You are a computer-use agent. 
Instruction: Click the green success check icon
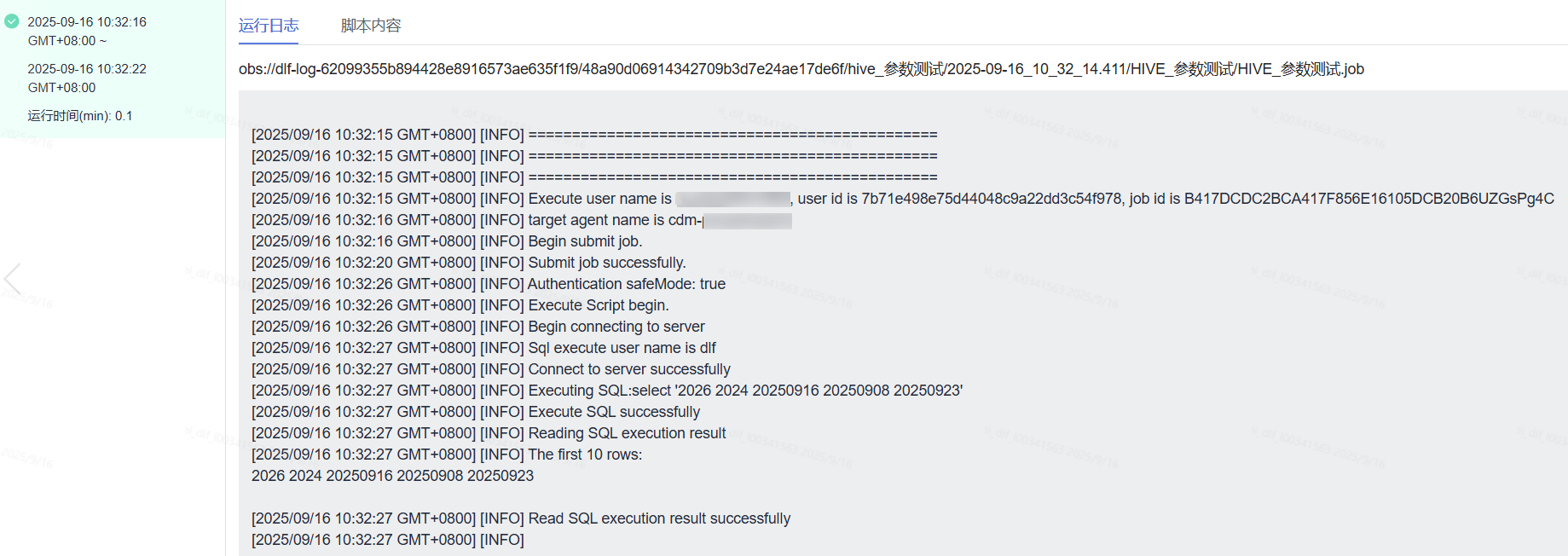coord(12,21)
